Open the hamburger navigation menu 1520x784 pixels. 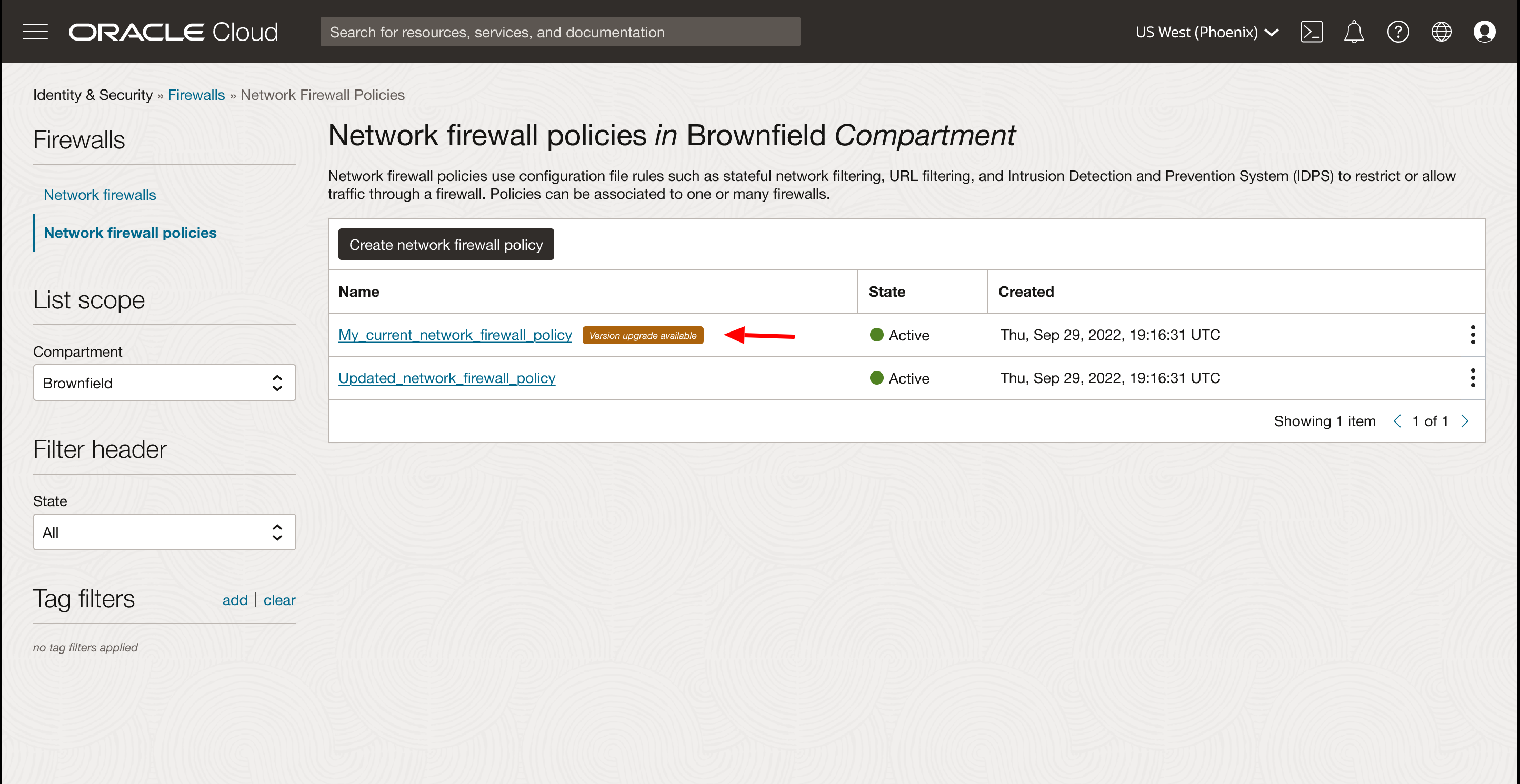[35, 32]
